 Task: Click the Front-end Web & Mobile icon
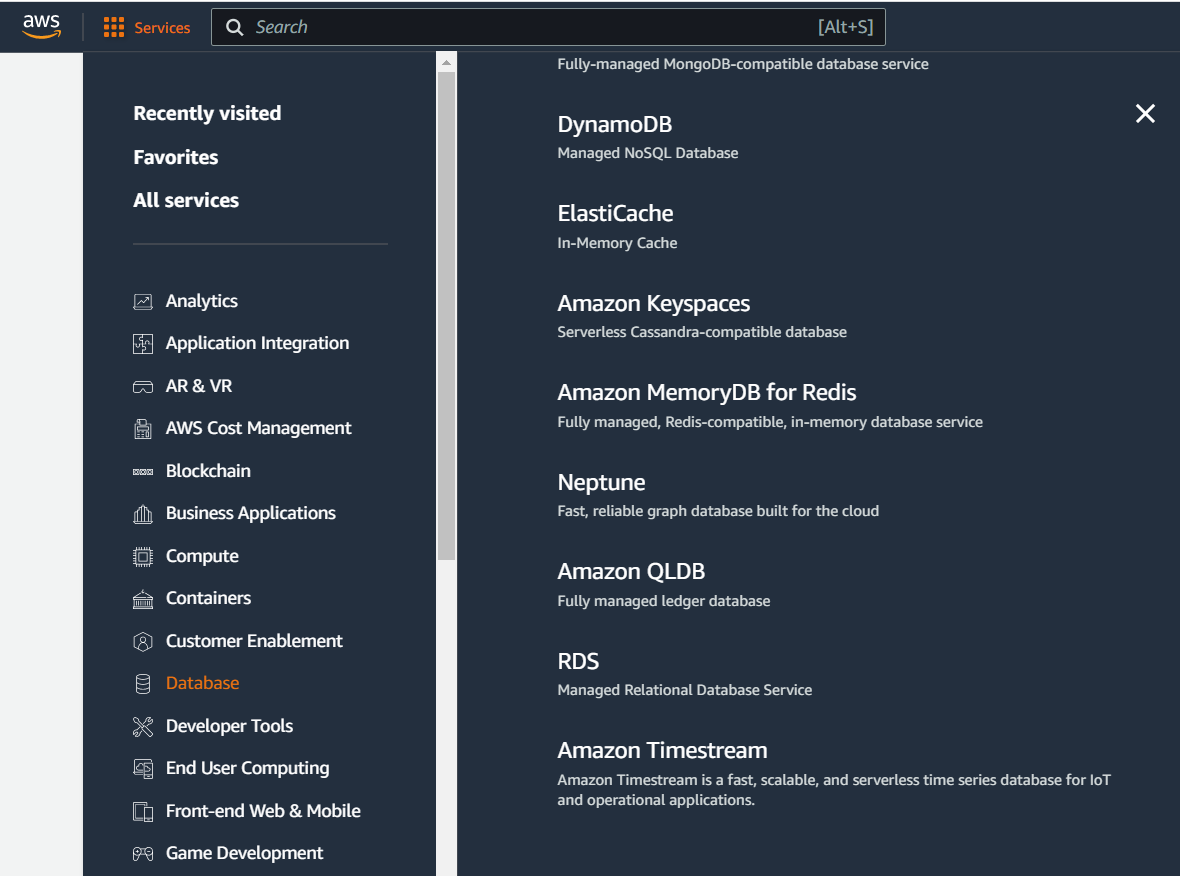coord(143,812)
